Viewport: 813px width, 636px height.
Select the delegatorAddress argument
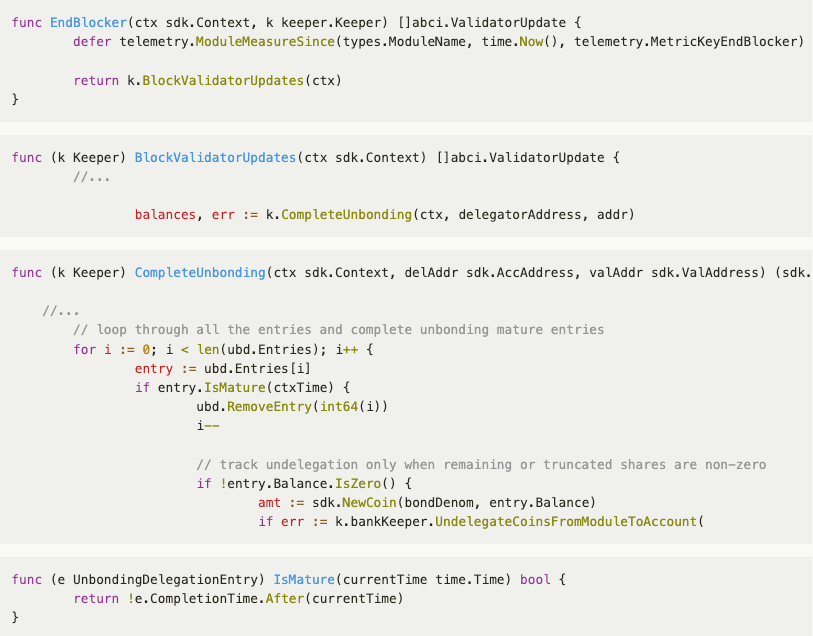(x=520, y=215)
